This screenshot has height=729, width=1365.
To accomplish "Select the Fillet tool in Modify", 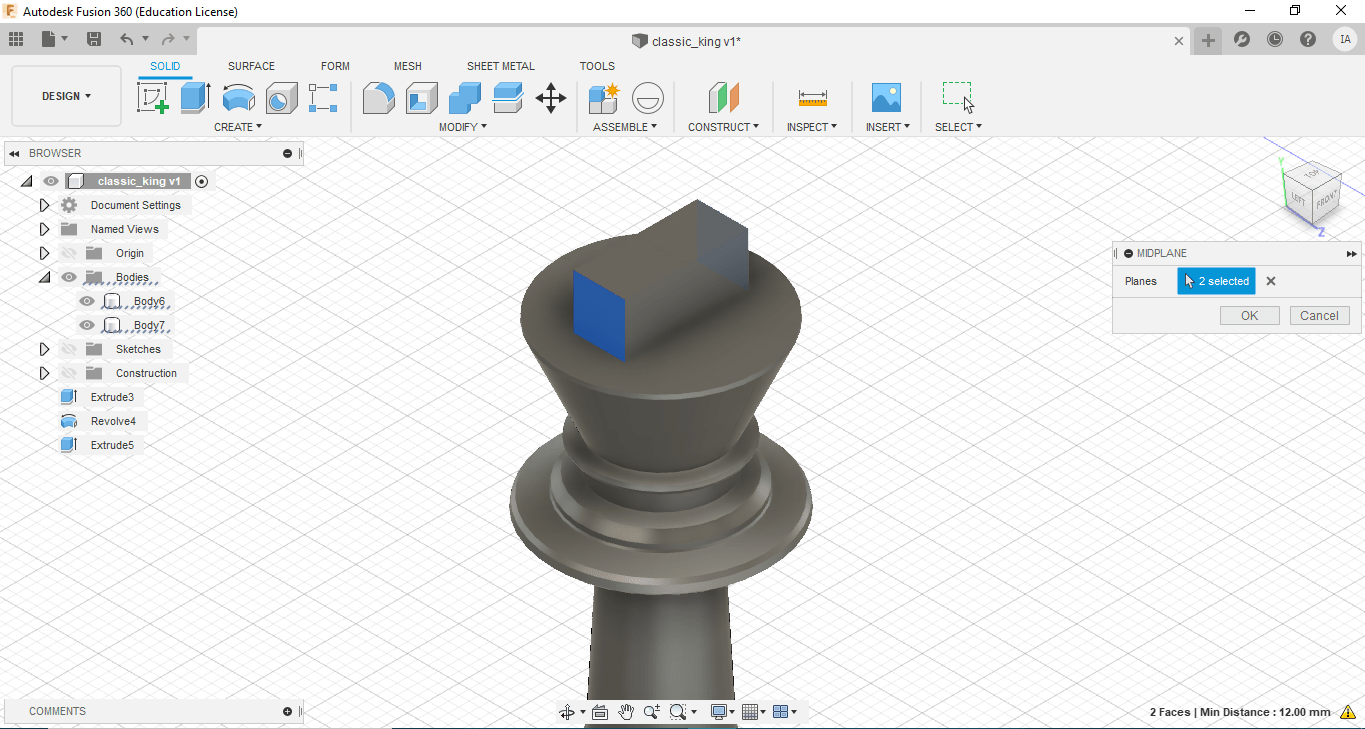I will tap(378, 98).
